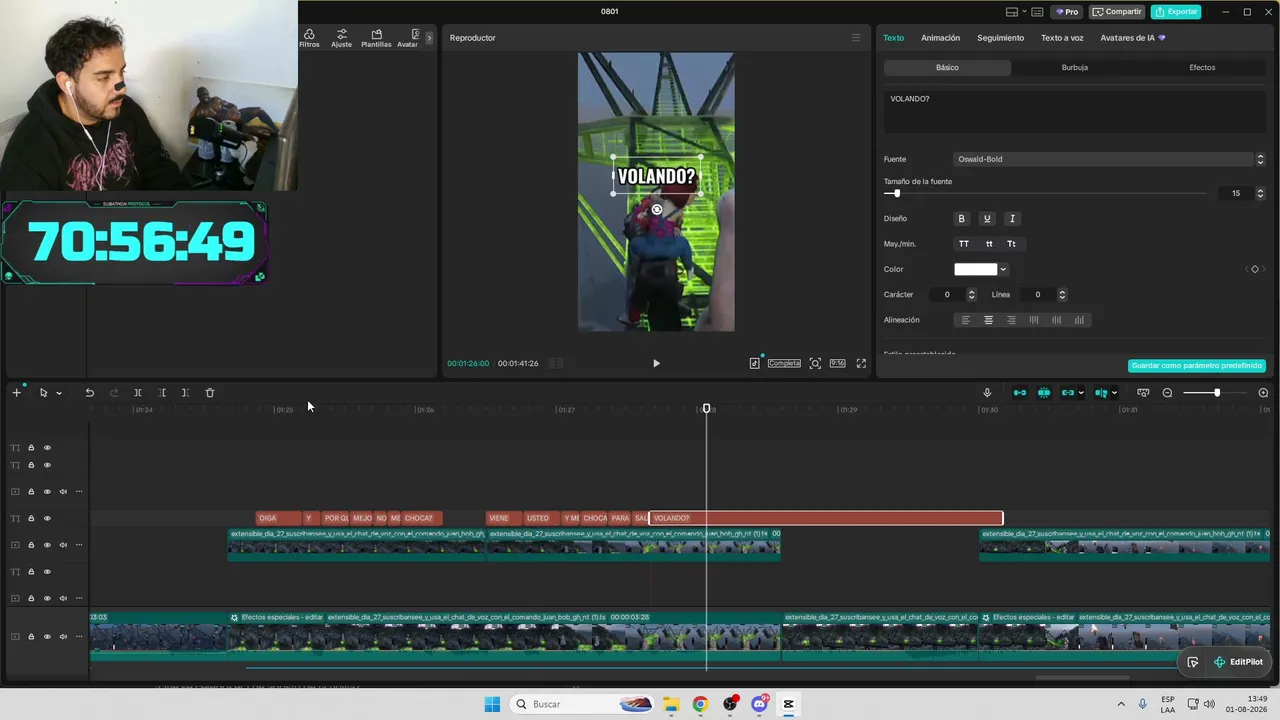The width and height of the screenshot is (1280, 720).
Task: Toggle preview axis in timeline toolbar
Action: 1101,393
